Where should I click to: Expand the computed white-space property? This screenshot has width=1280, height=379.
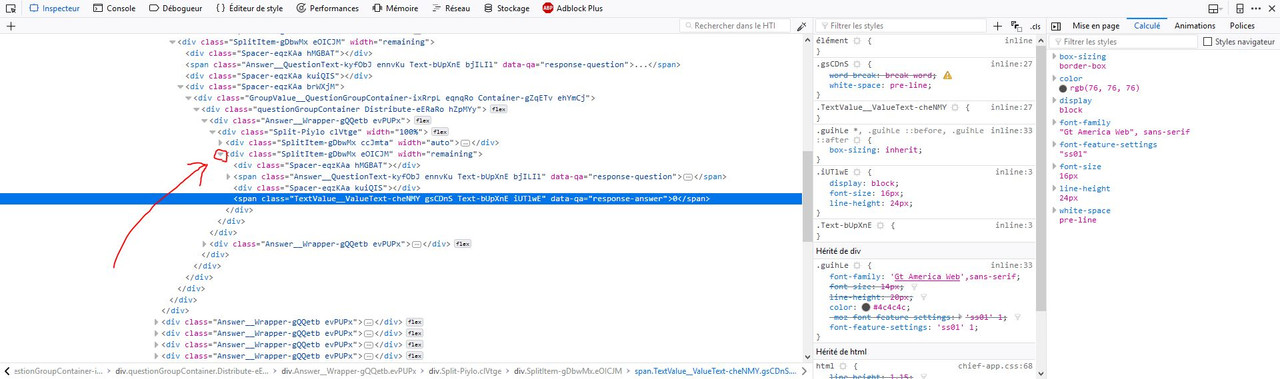pyautogui.click(x=1055, y=210)
